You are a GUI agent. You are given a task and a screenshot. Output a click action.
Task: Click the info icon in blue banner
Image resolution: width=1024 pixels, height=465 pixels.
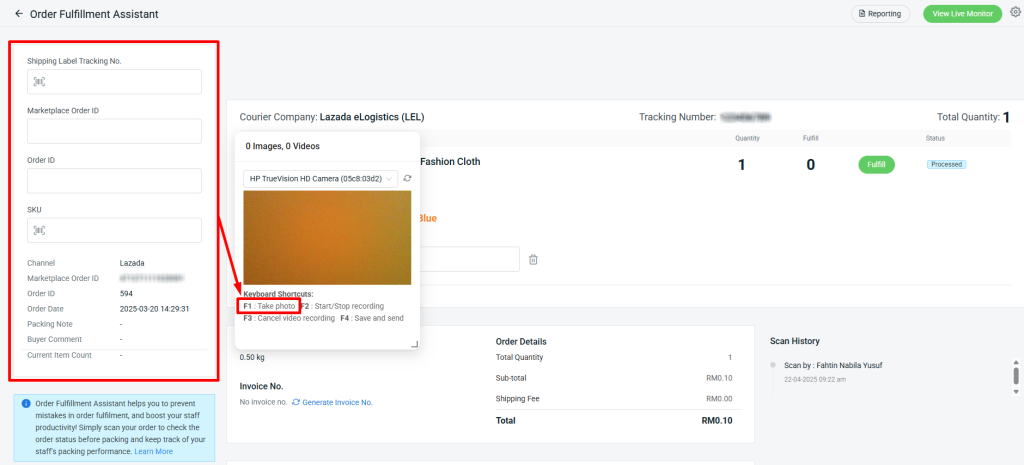(25, 403)
